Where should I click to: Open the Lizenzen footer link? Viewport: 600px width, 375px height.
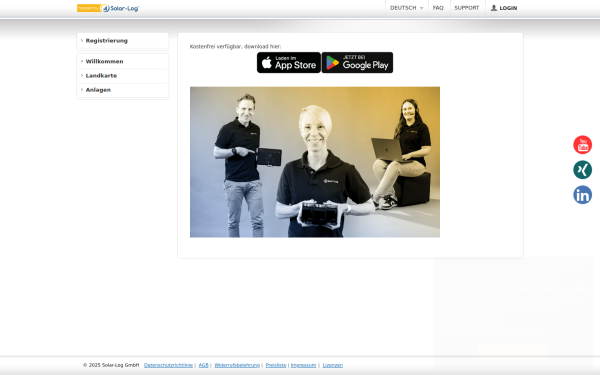pyautogui.click(x=333, y=365)
